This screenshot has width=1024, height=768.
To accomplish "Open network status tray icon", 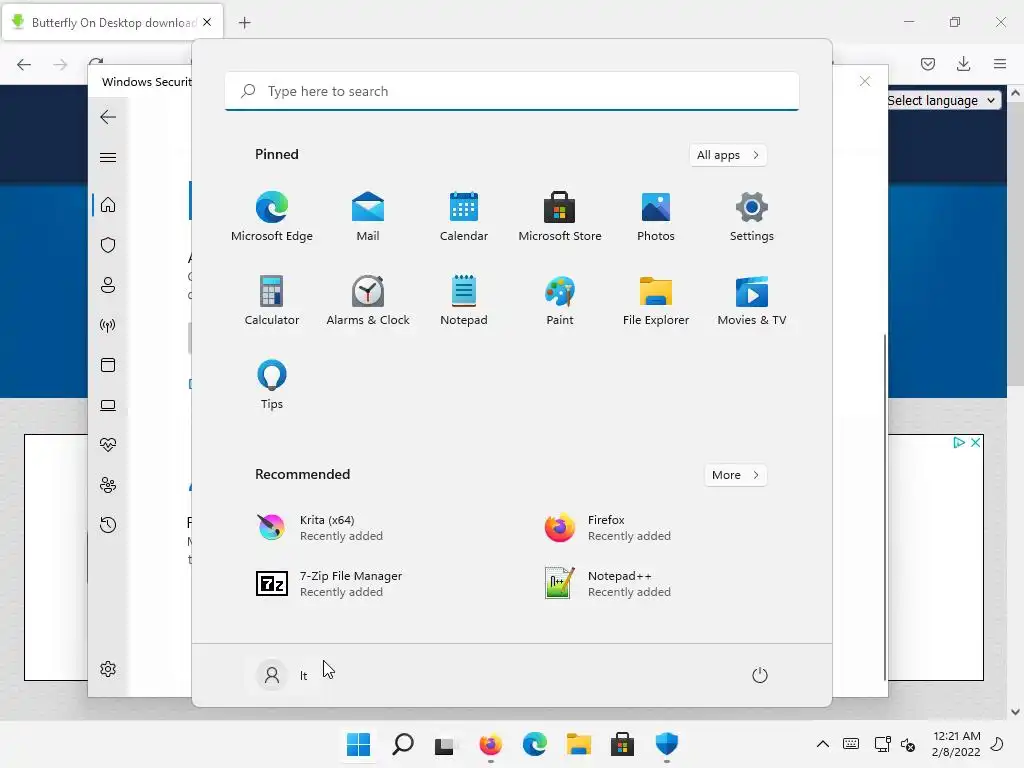I will point(882,744).
